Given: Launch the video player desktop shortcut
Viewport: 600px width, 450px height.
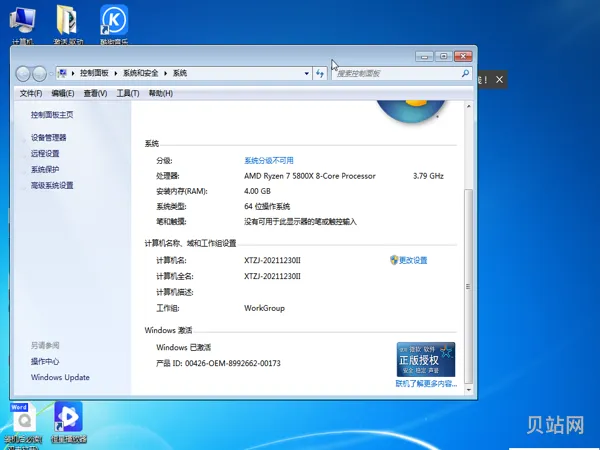Looking at the screenshot, I should (69, 423).
